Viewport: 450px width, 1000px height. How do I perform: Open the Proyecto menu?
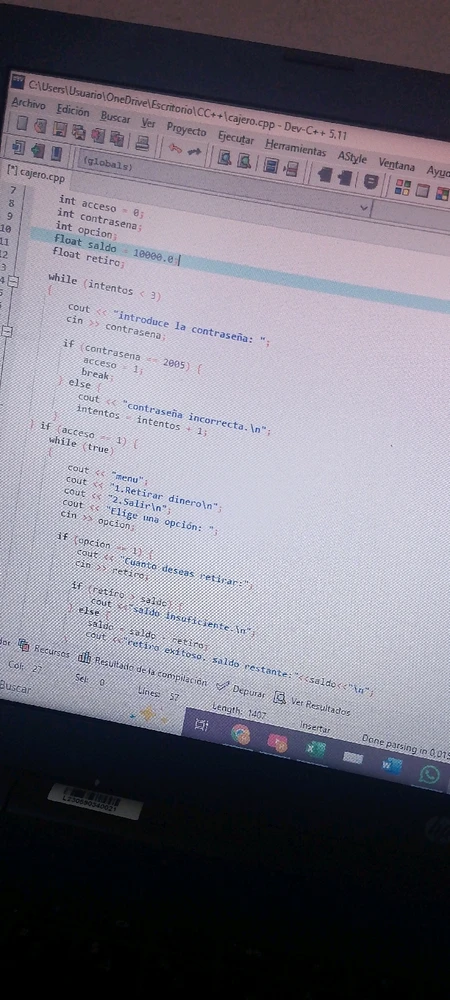pyautogui.click(x=187, y=128)
